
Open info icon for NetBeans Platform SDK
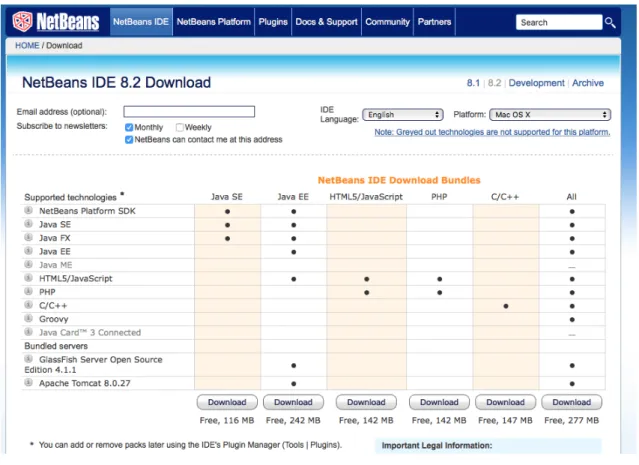(29, 211)
